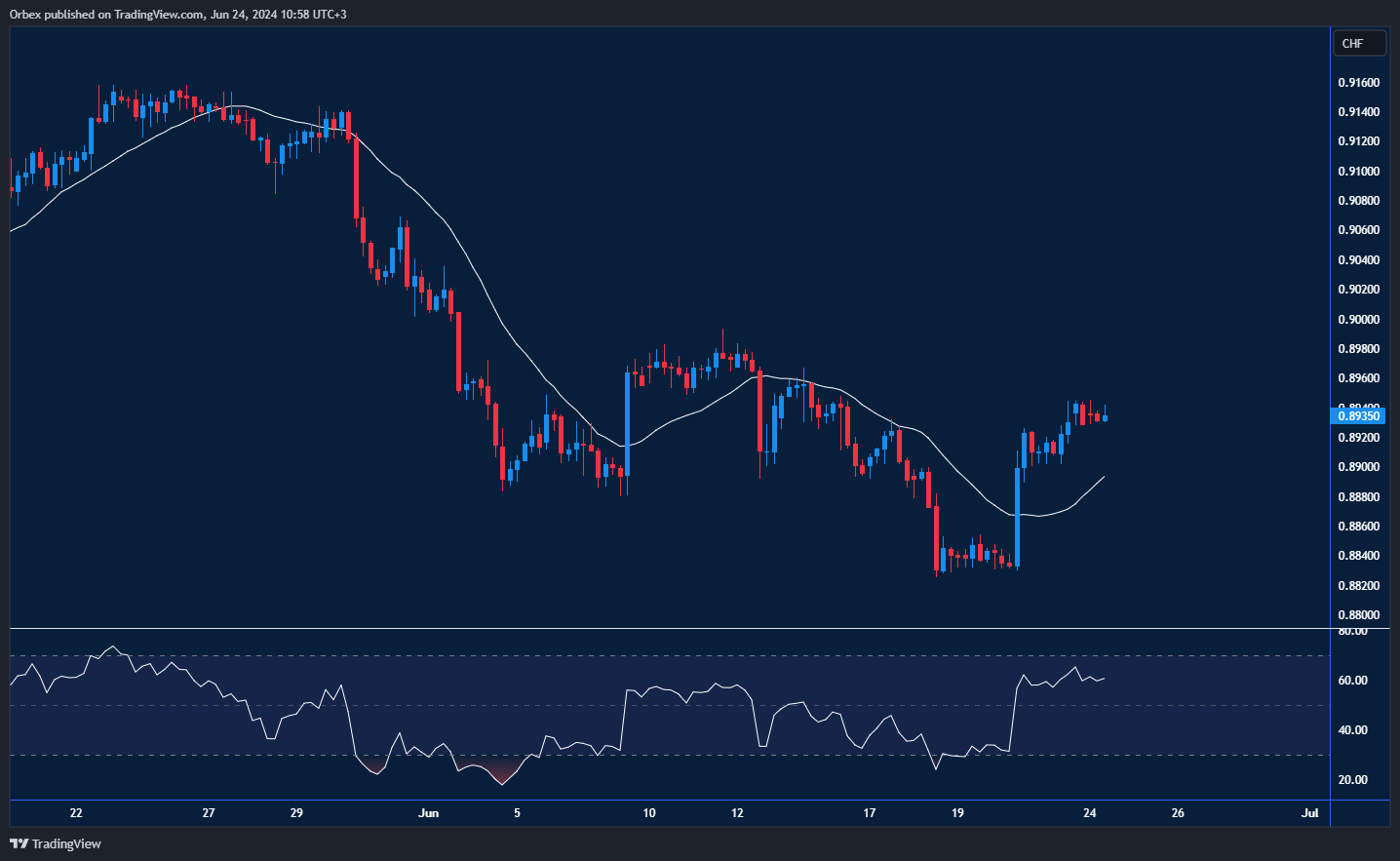Screen dimensions: 1400x861
Task: Select the 10 date label on time axis
Action: (x=649, y=812)
